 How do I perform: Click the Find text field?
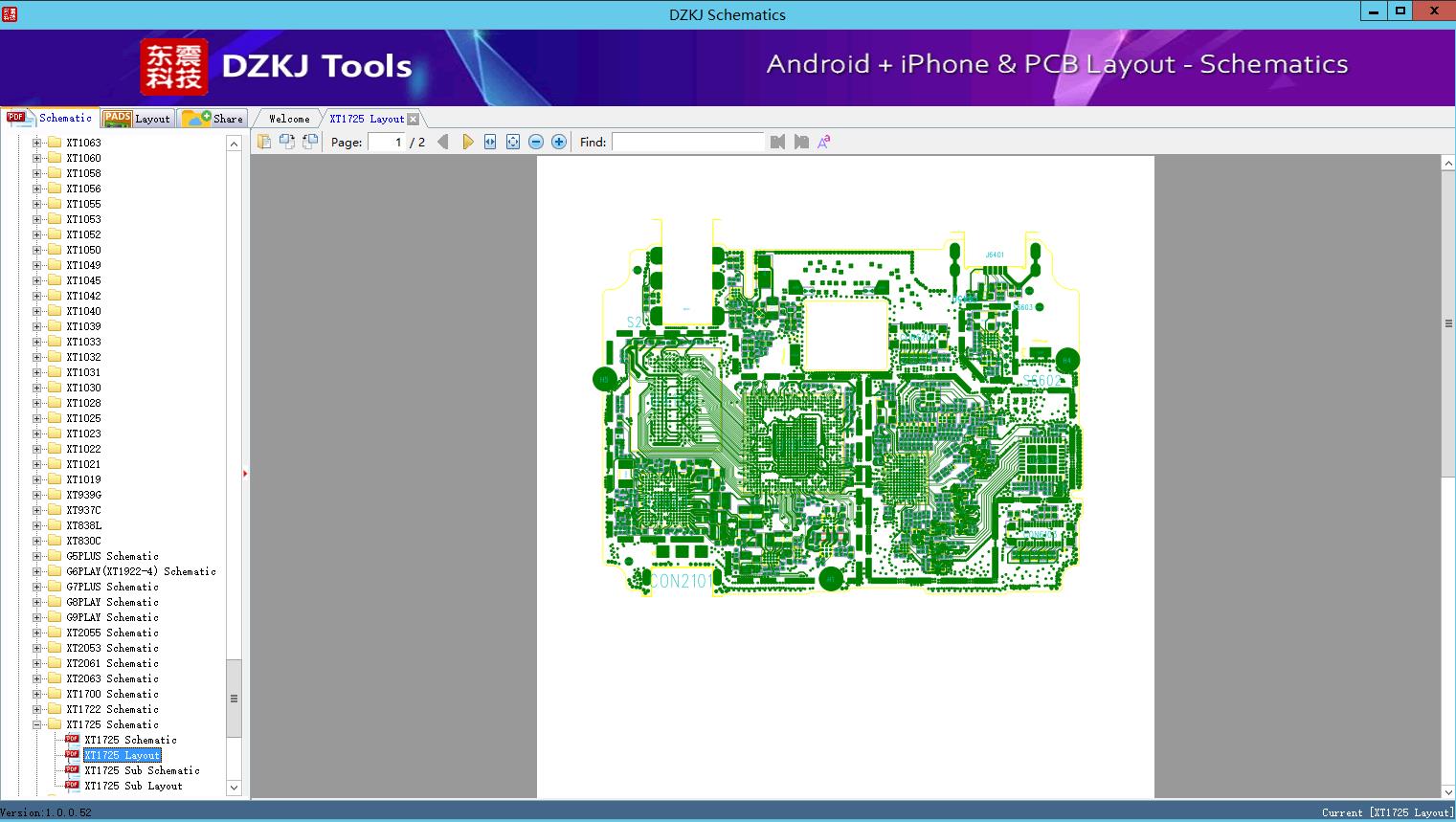[x=688, y=142]
